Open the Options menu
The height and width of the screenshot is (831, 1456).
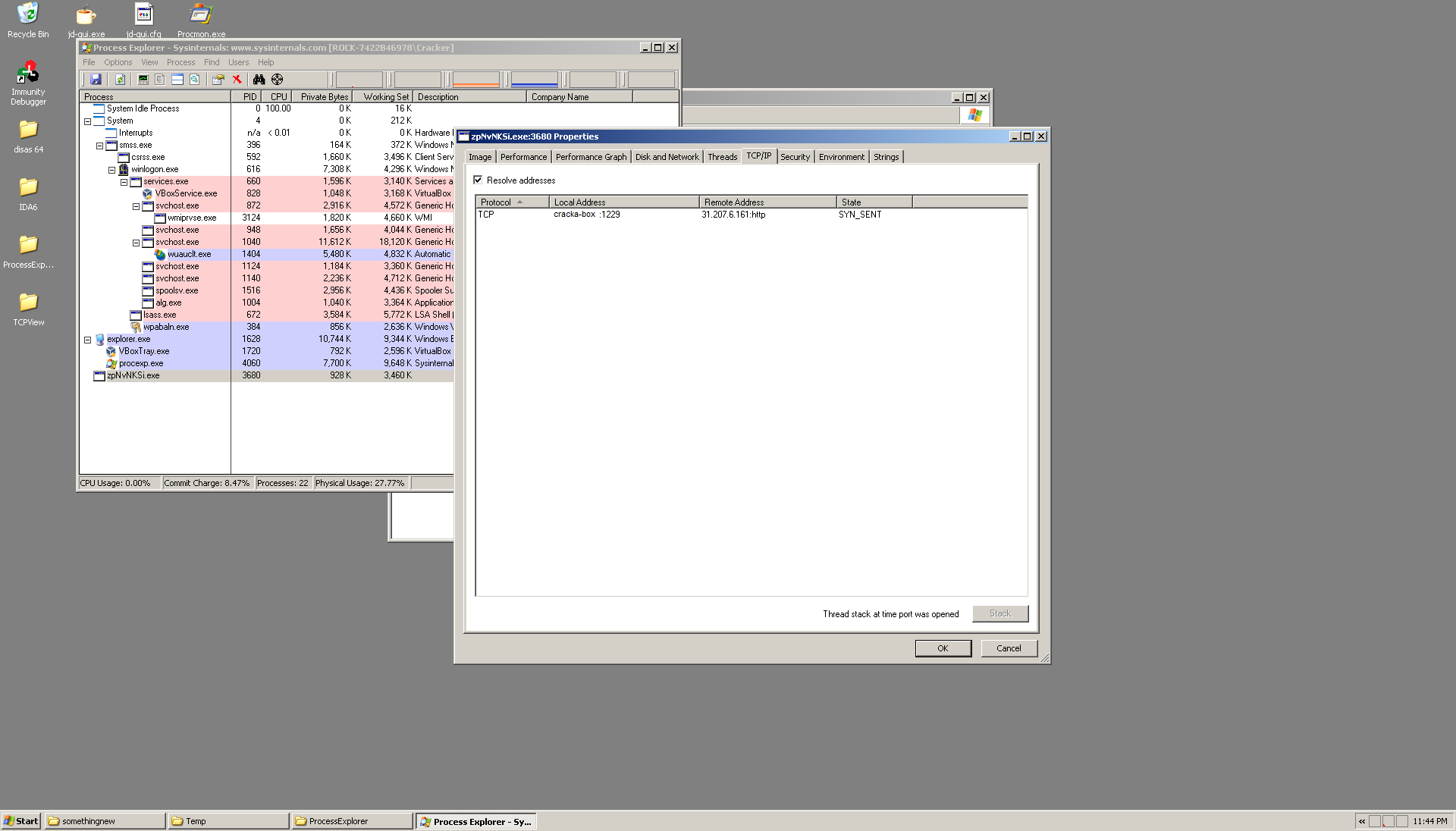point(118,62)
